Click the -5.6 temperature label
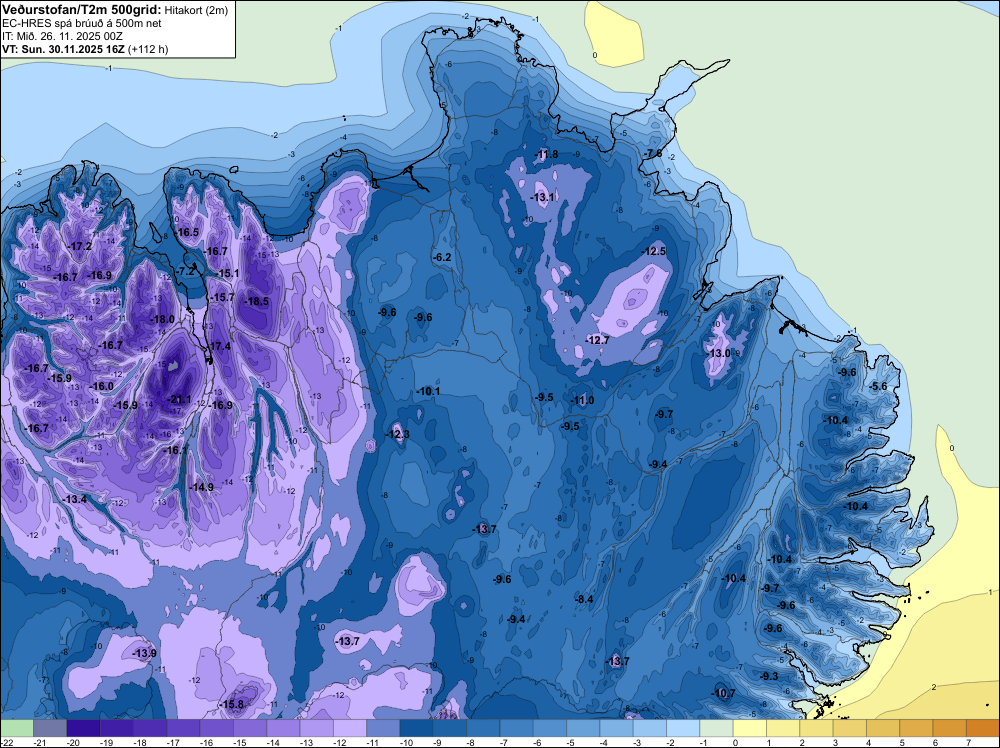The image size is (1000, 748). (x=878, y=386)
